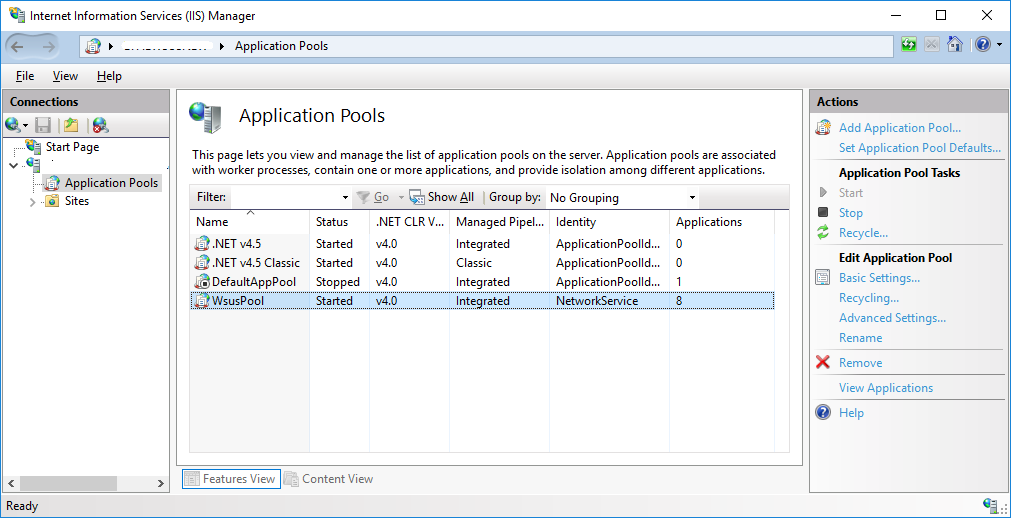Click Classic pipeline cell

click(474, 263)
